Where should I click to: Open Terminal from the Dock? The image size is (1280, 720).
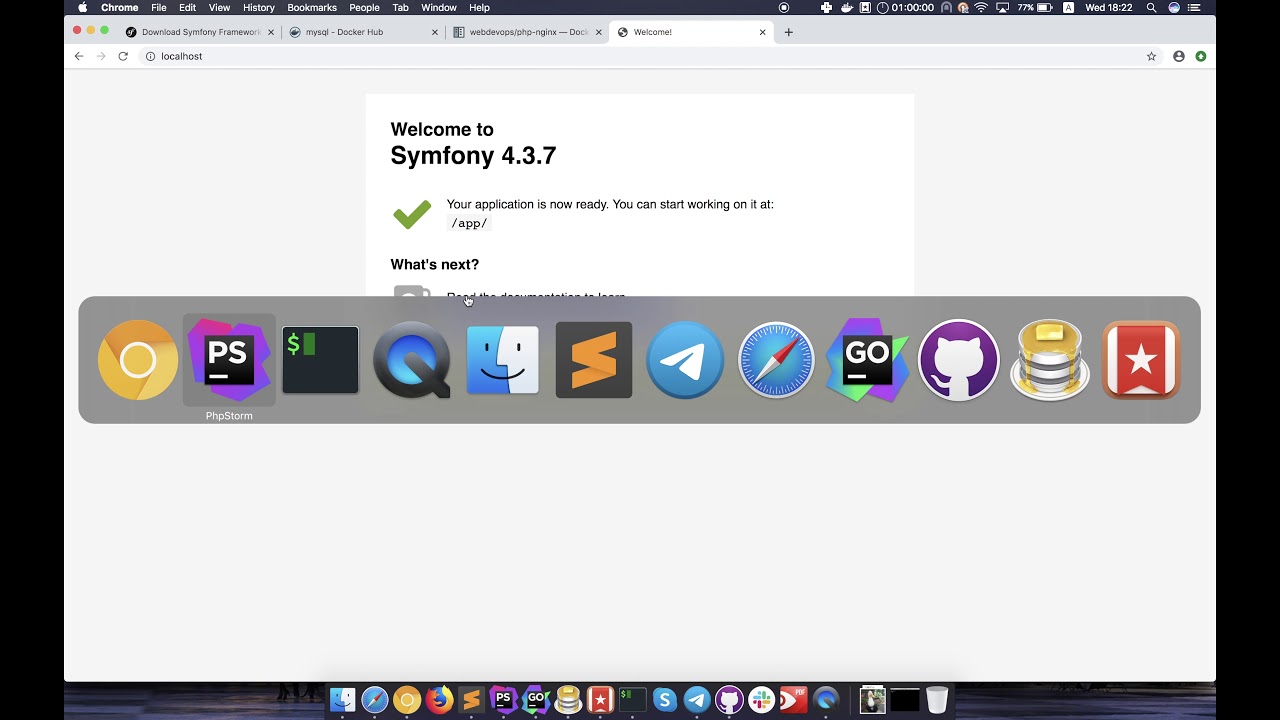(x=632, y=700)
